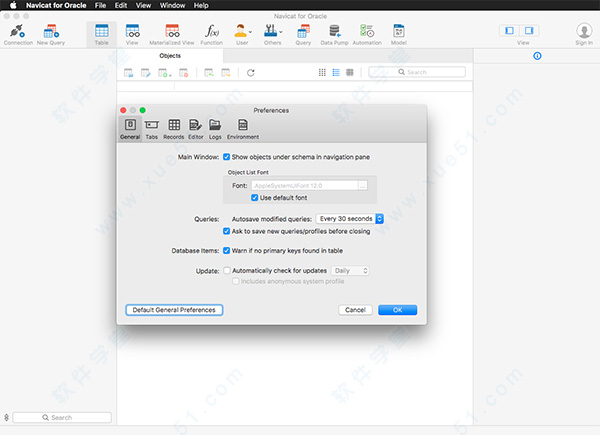The image size is (600, 435).
Task: Expand the Daily update frequency dropdown
Action: pos(351,270)
